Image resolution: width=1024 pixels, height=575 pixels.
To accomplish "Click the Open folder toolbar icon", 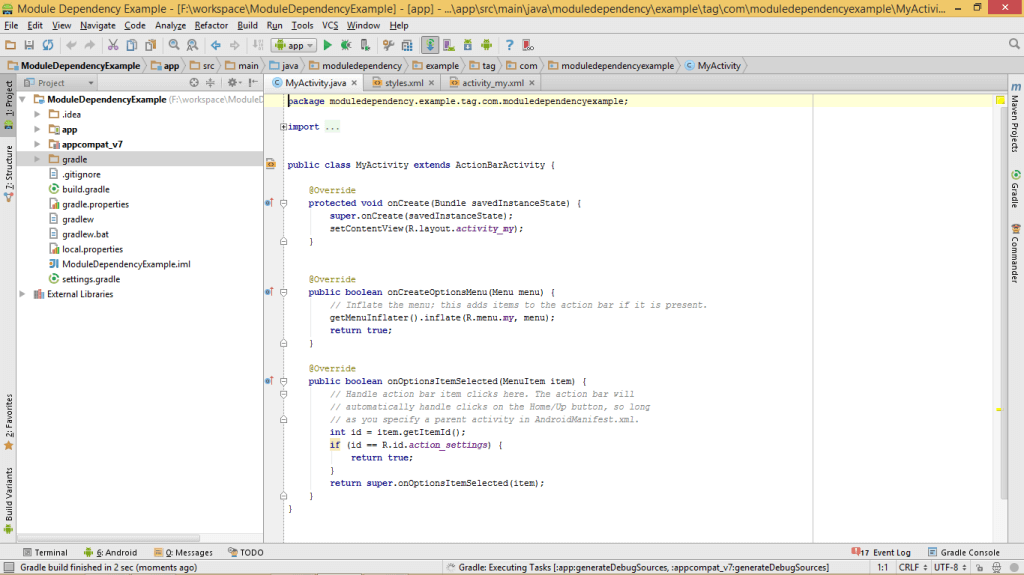I will coord(10,45).
